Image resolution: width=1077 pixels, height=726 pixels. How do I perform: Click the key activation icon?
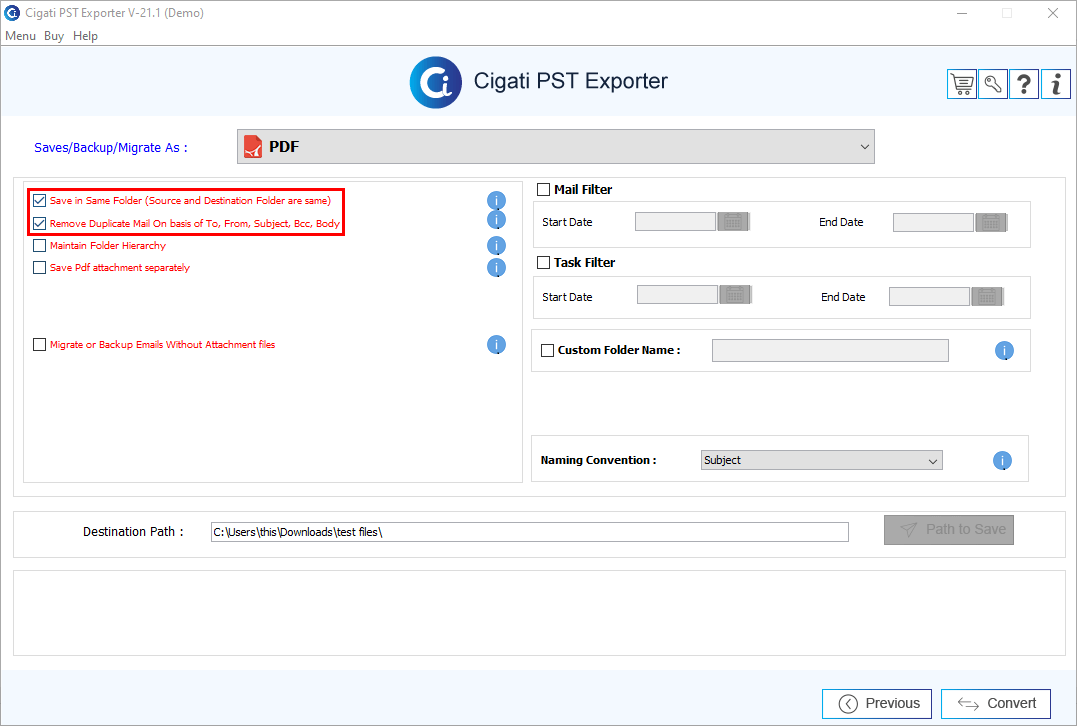pos(993,84)
